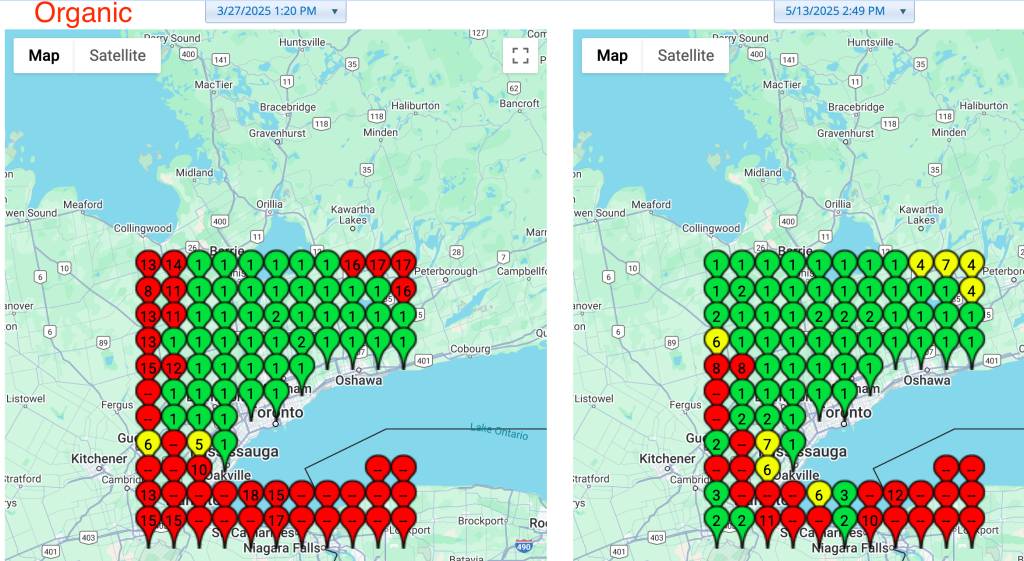Select red pin 14 on left map

[x=173, y=265]
